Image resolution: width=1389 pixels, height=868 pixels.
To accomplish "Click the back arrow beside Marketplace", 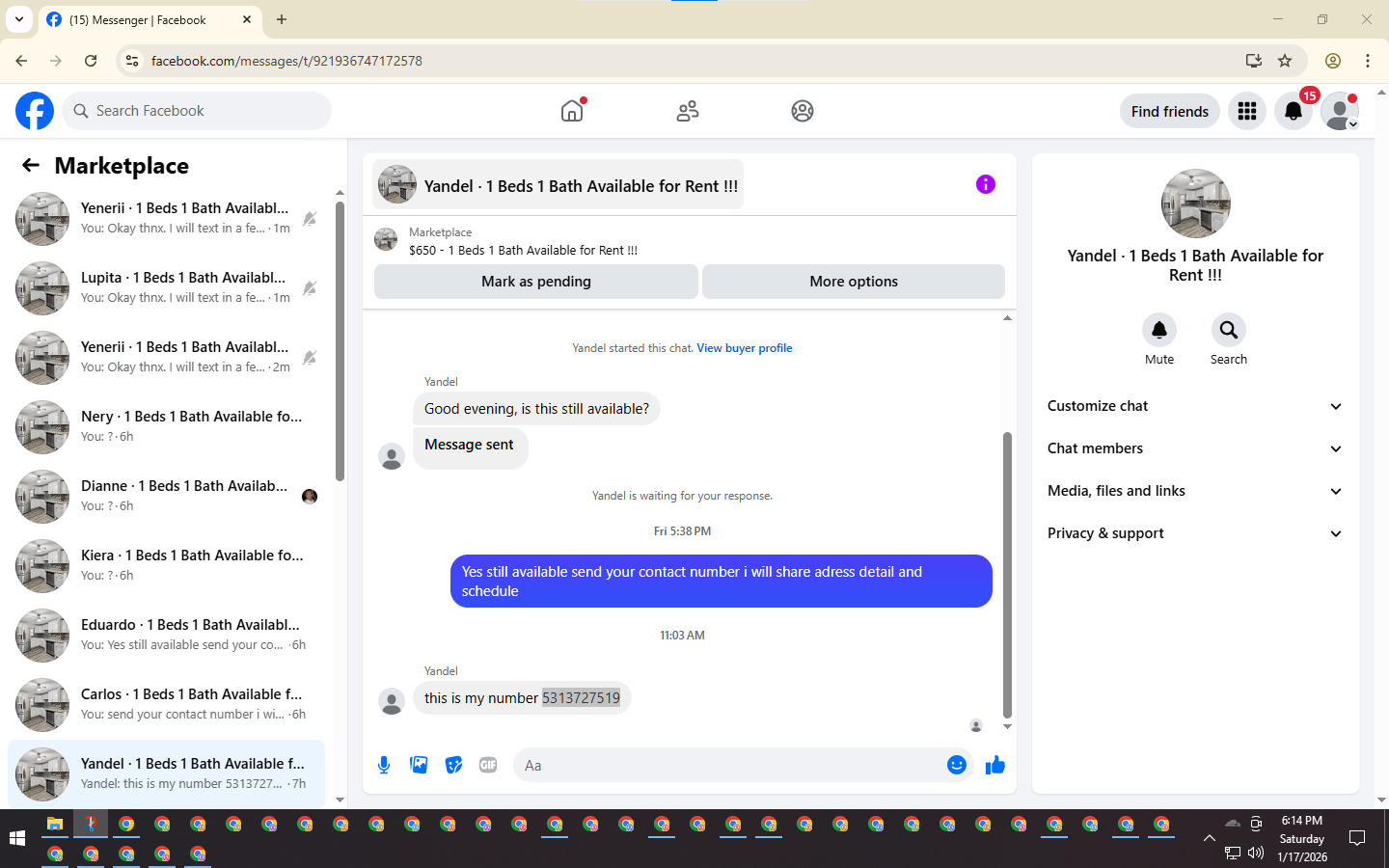I will [x=31, y=165].
